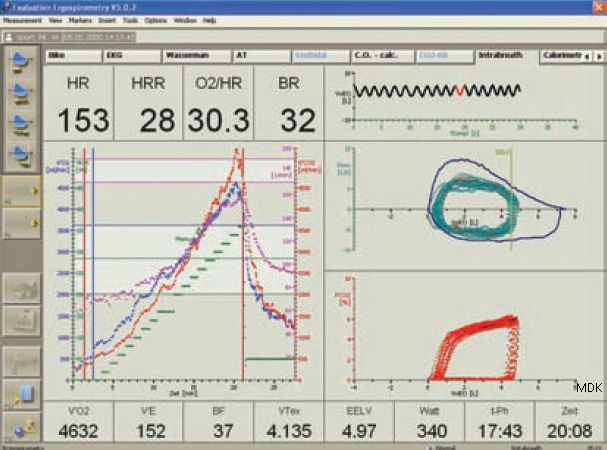The width and height of the screenshot is (607, 450).
Task: Select the BF tile showing 37
Action: point(219,422)
